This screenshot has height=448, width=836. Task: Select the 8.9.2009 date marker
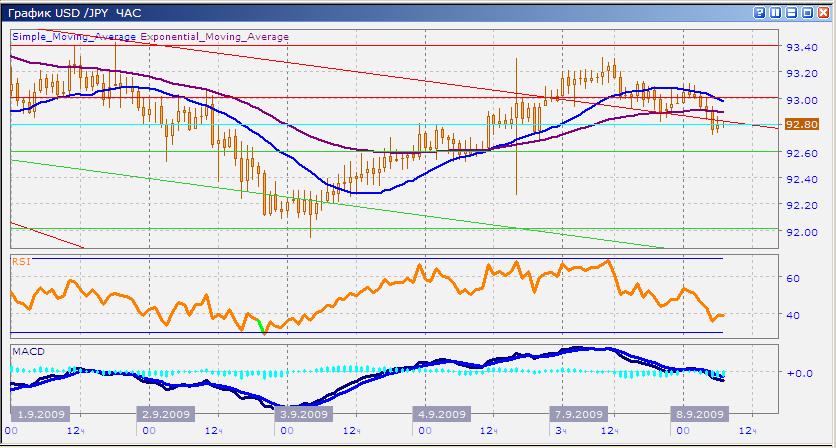(697, 414)
